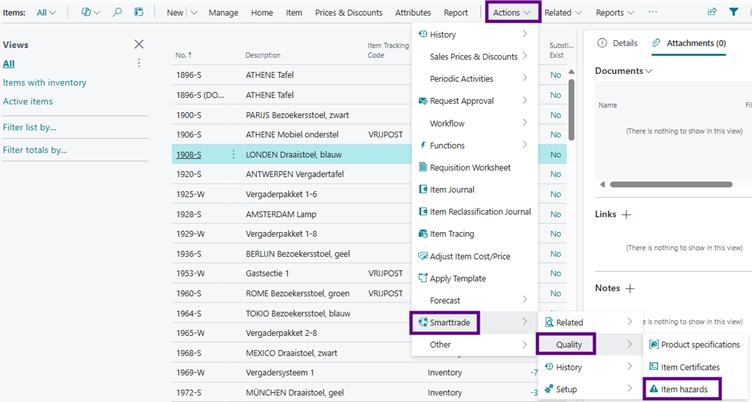Viewport: 752px width, 402px height.
Task: Open the Manage tab
Action: click(x=223, y=12)
